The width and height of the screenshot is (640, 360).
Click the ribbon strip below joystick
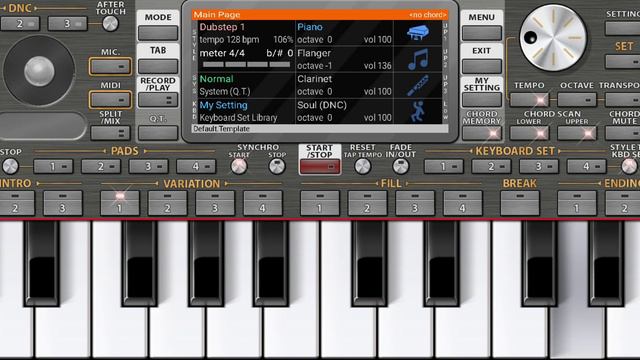43,126
